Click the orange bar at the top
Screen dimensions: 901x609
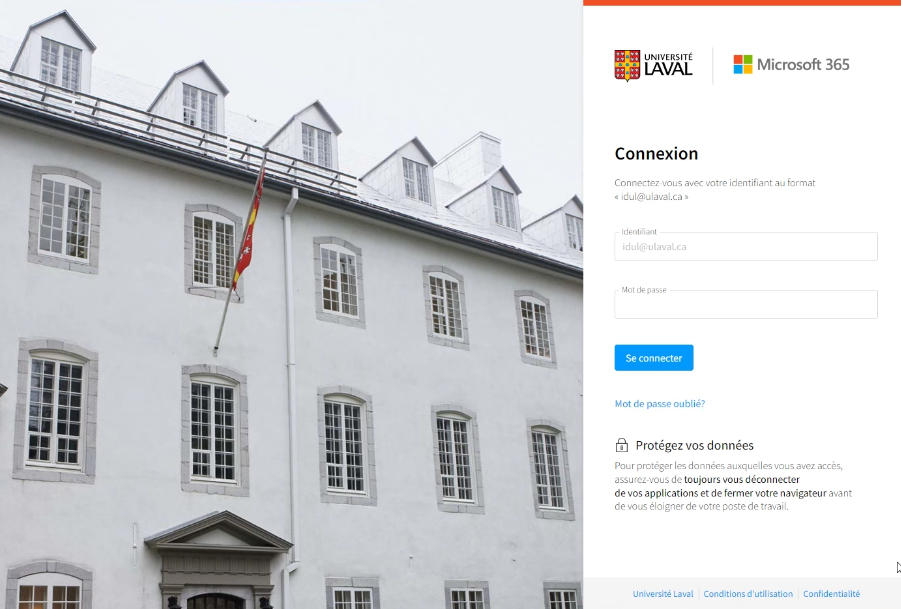pyautogui.click(x=742, y=3)
